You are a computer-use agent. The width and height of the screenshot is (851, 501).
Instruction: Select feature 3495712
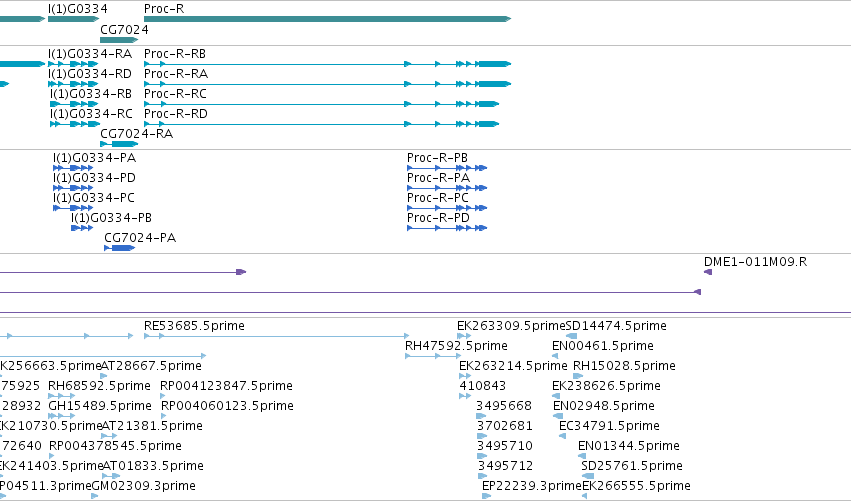pyautogui.click(x=483, y=477)
